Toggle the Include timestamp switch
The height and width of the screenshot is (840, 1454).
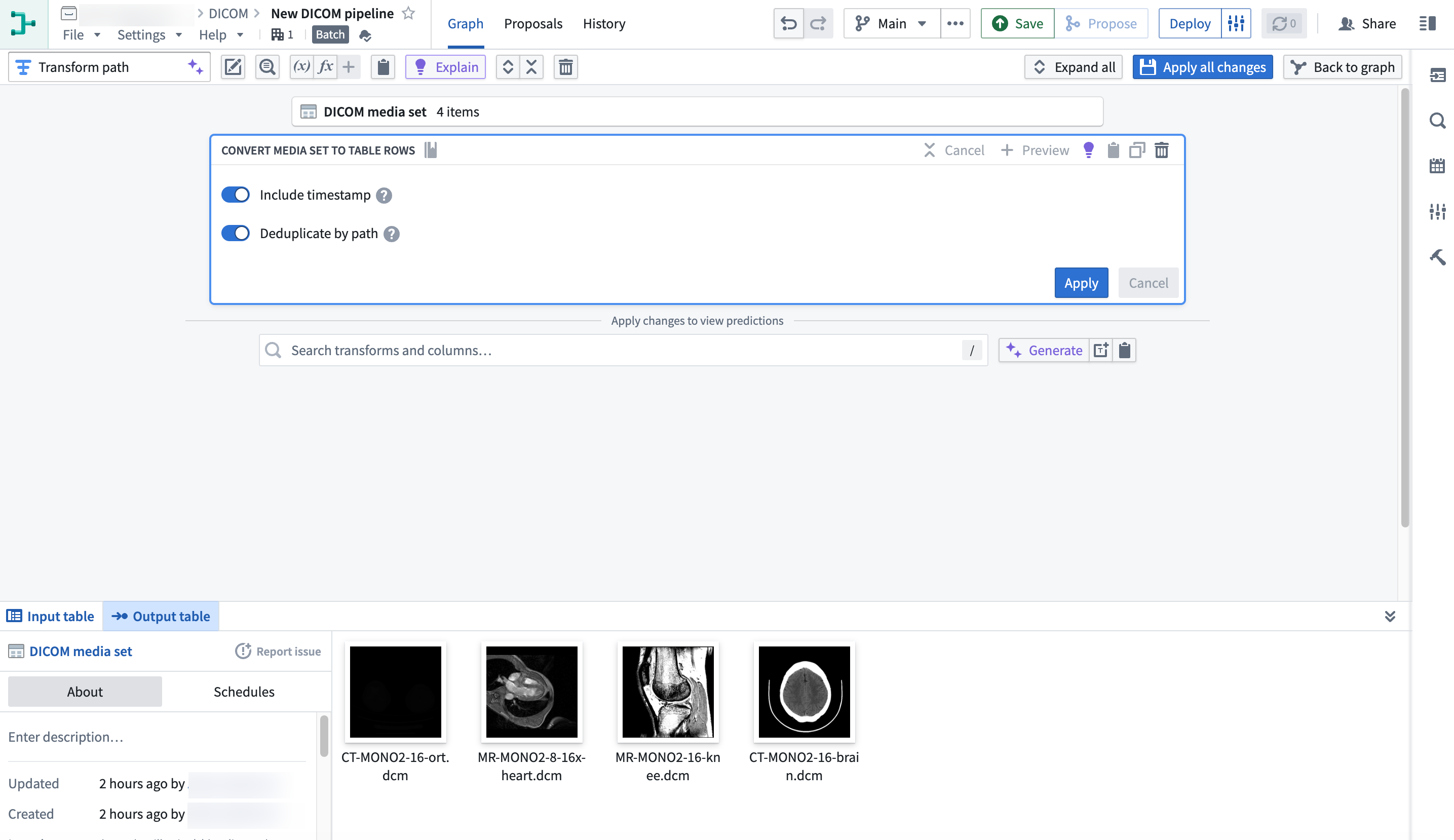[x=235, y=195]
